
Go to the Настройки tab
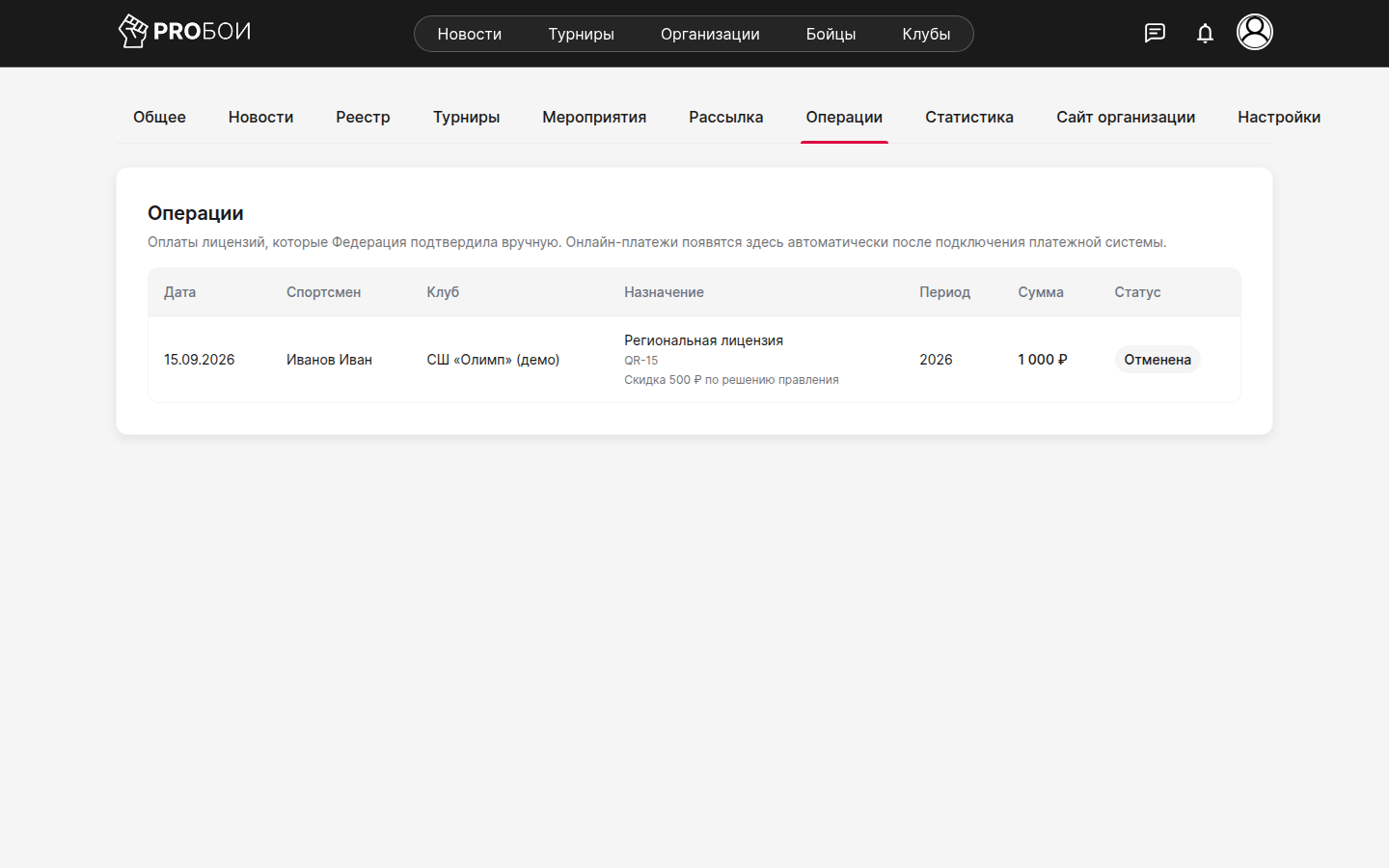[1279, 117]
